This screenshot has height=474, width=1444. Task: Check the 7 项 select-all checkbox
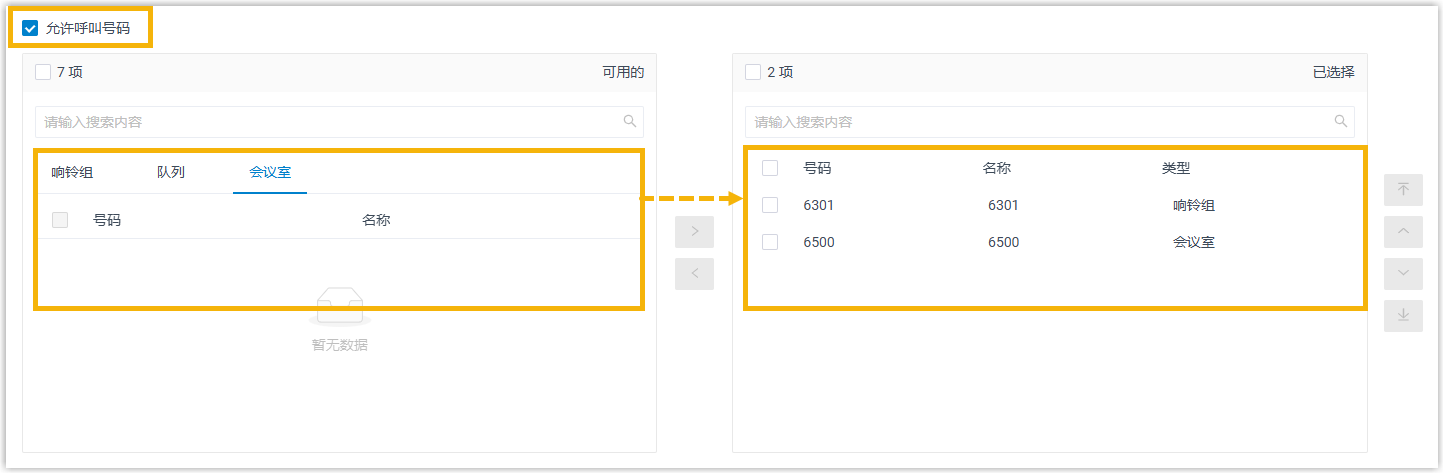point(43,72)
